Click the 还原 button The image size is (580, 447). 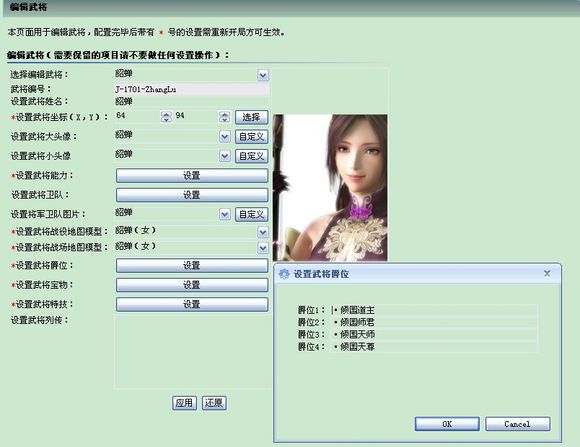click(214, 403)
